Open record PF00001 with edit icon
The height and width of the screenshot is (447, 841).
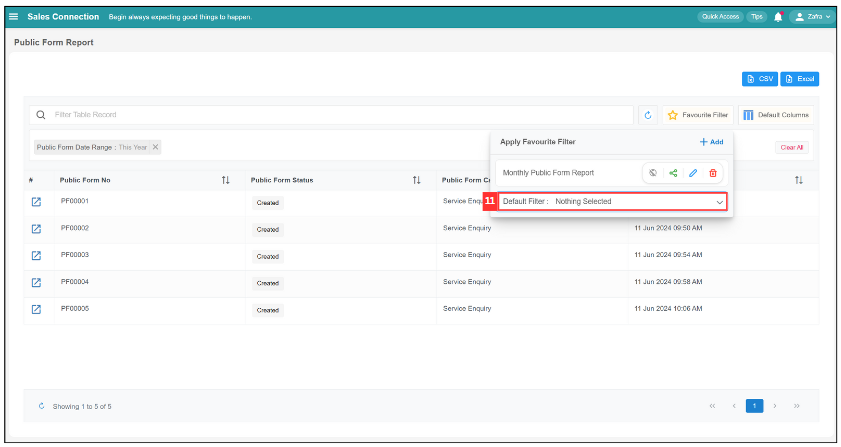[36, 202]
